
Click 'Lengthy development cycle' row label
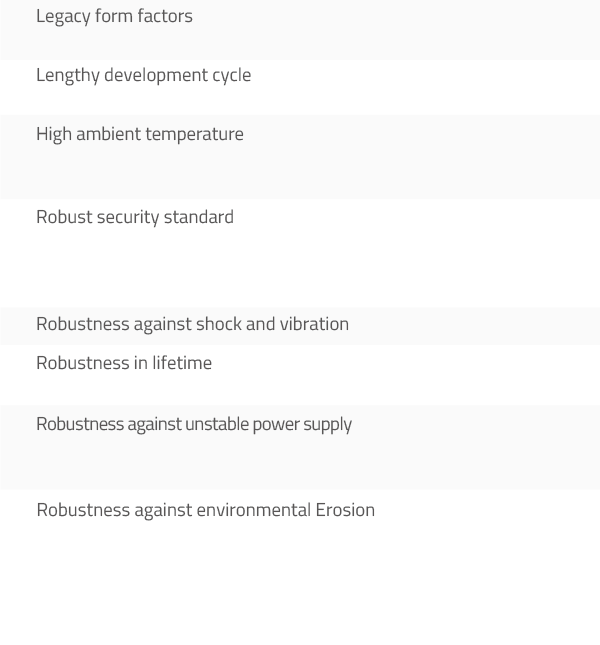tap(144, 76)
